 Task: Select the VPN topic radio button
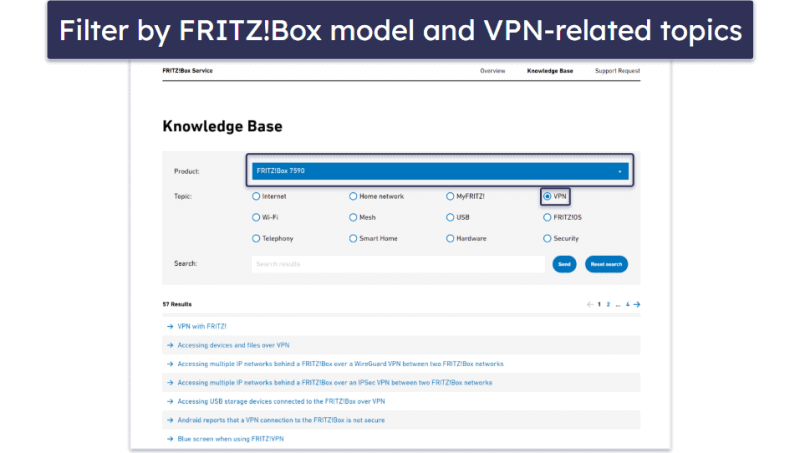547,196
